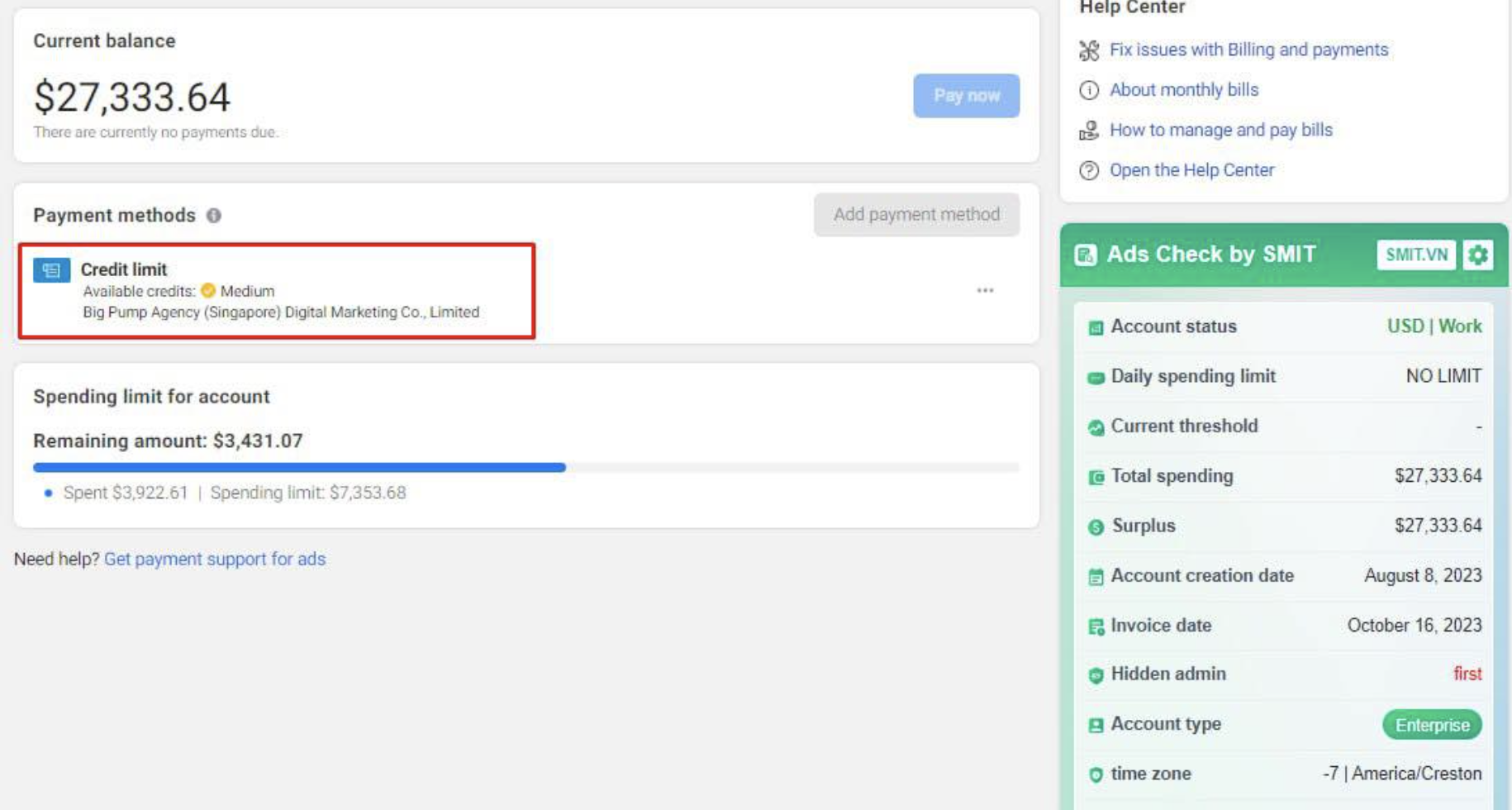Click the -7 | America/Creston time zone value
This screenshot has height=810, width=1512.
pyautogui.click(x=1402, y=774)
